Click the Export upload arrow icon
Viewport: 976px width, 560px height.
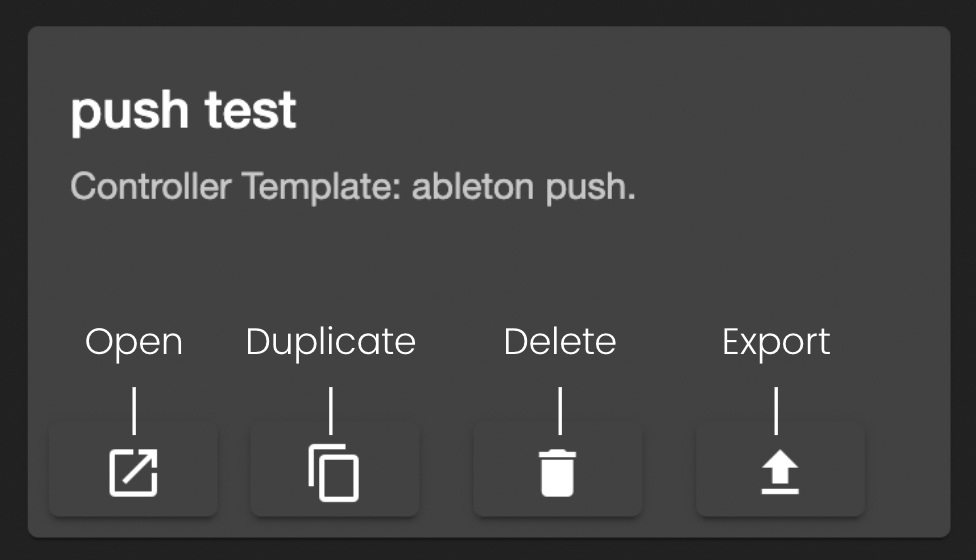tap(779, 473)
